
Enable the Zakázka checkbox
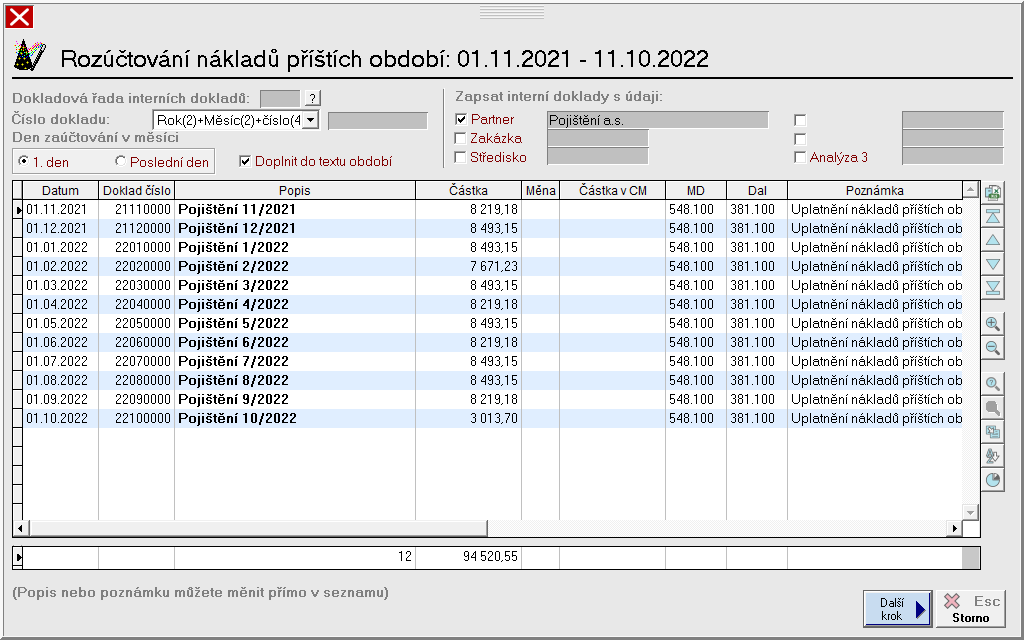(461, 138)
